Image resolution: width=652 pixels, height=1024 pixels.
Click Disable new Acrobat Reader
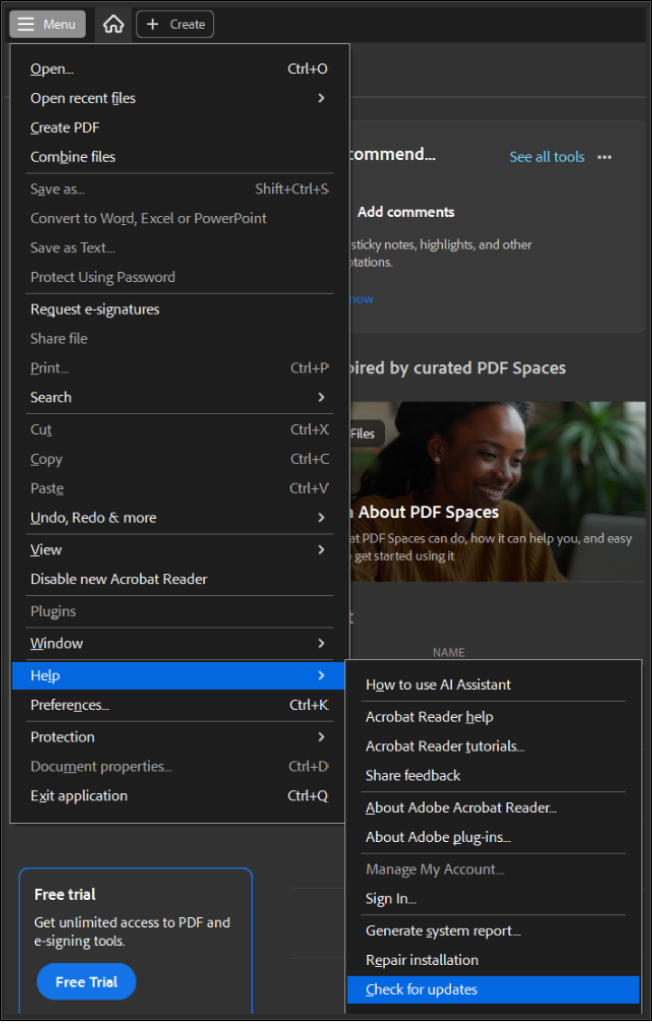tap(119, 579)
